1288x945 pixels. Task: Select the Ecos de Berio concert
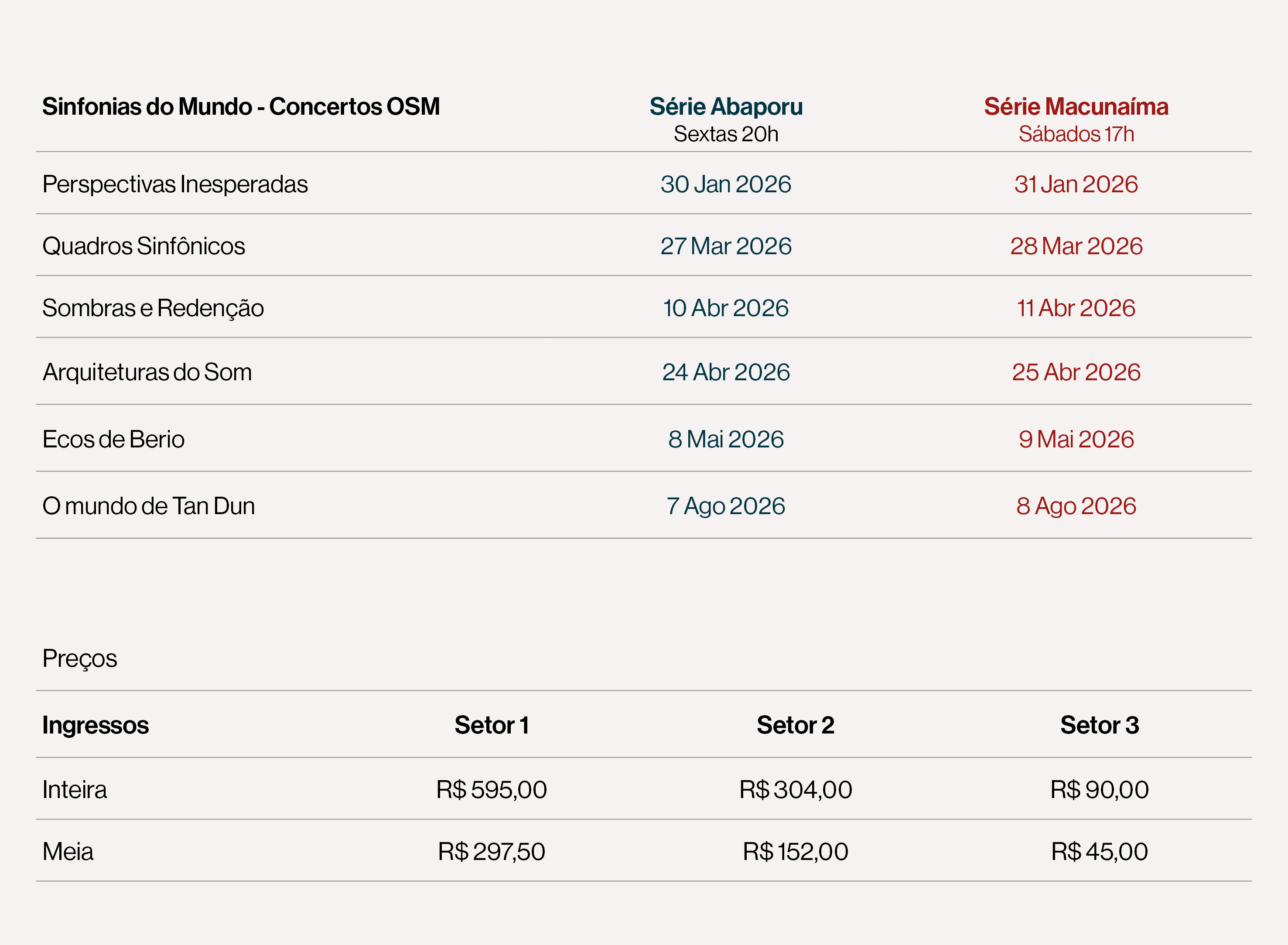(113, 439)
